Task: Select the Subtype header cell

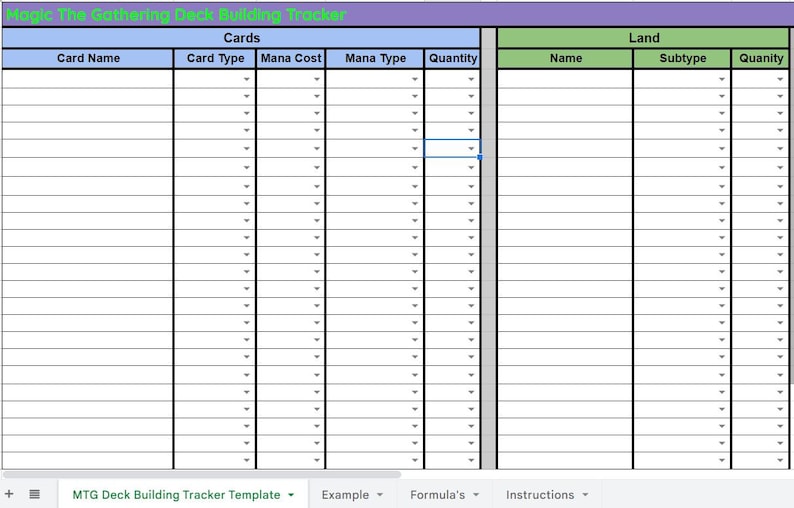Action: (683, 58)
